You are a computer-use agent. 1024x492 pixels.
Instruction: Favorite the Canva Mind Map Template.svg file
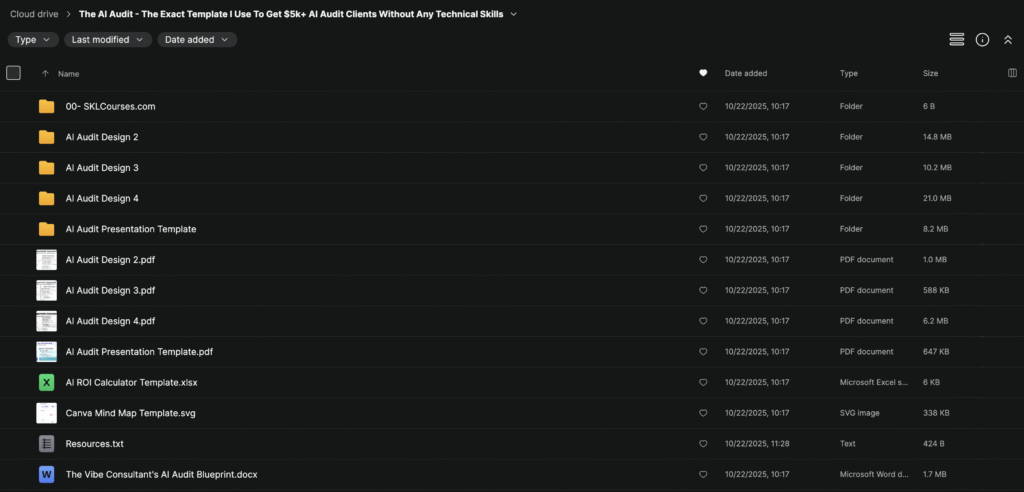click(703, 413)
